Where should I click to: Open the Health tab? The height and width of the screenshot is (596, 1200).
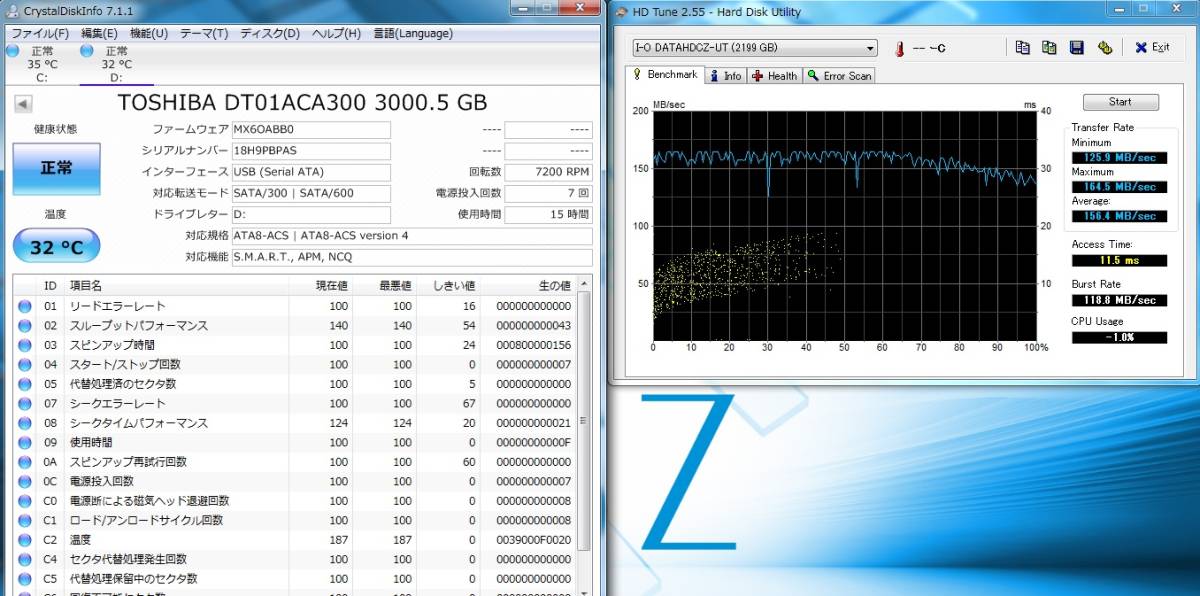click(x=775, y=76)
